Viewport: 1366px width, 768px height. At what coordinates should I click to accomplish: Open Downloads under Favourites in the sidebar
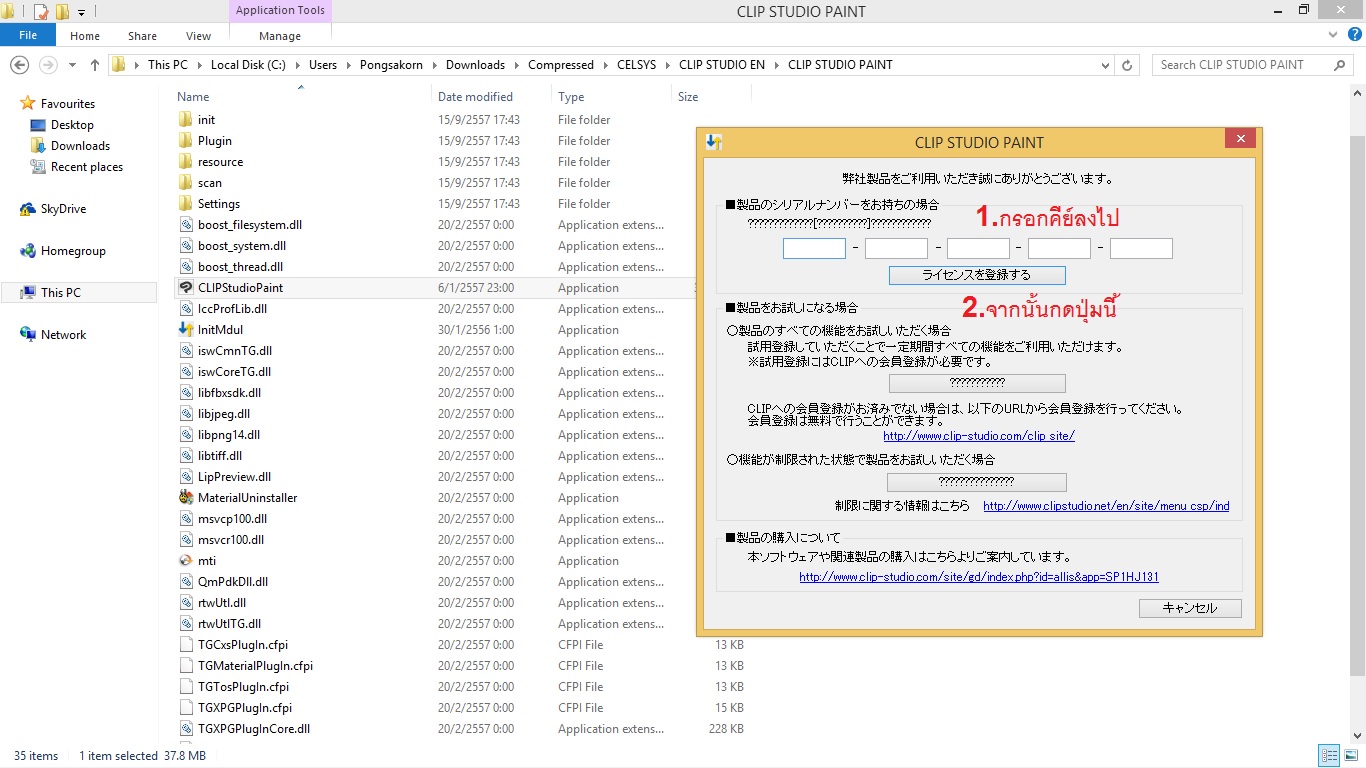(x=70, y=146)
